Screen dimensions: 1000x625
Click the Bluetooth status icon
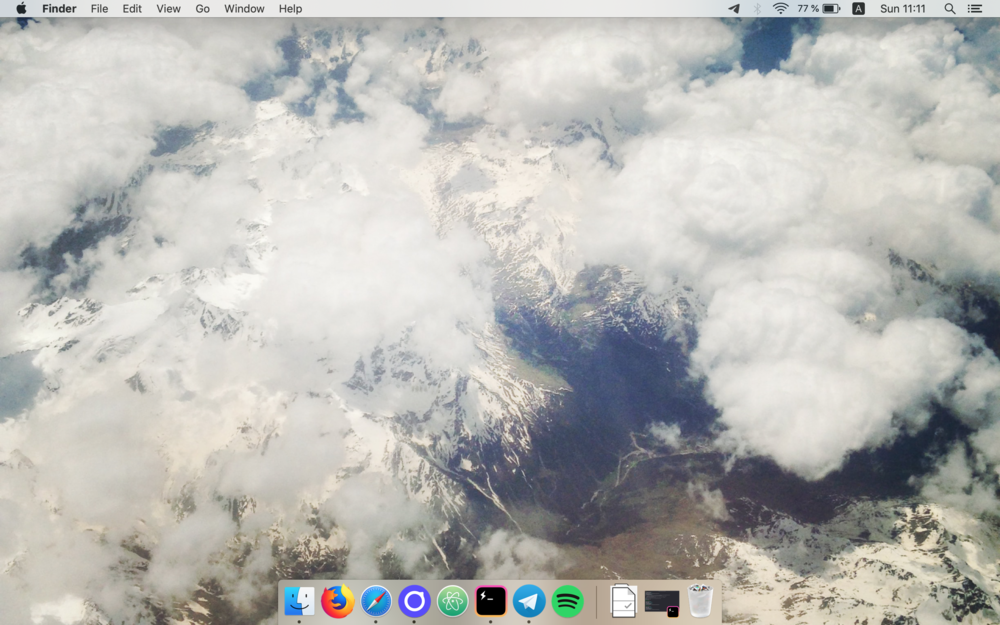pos(757,8)
